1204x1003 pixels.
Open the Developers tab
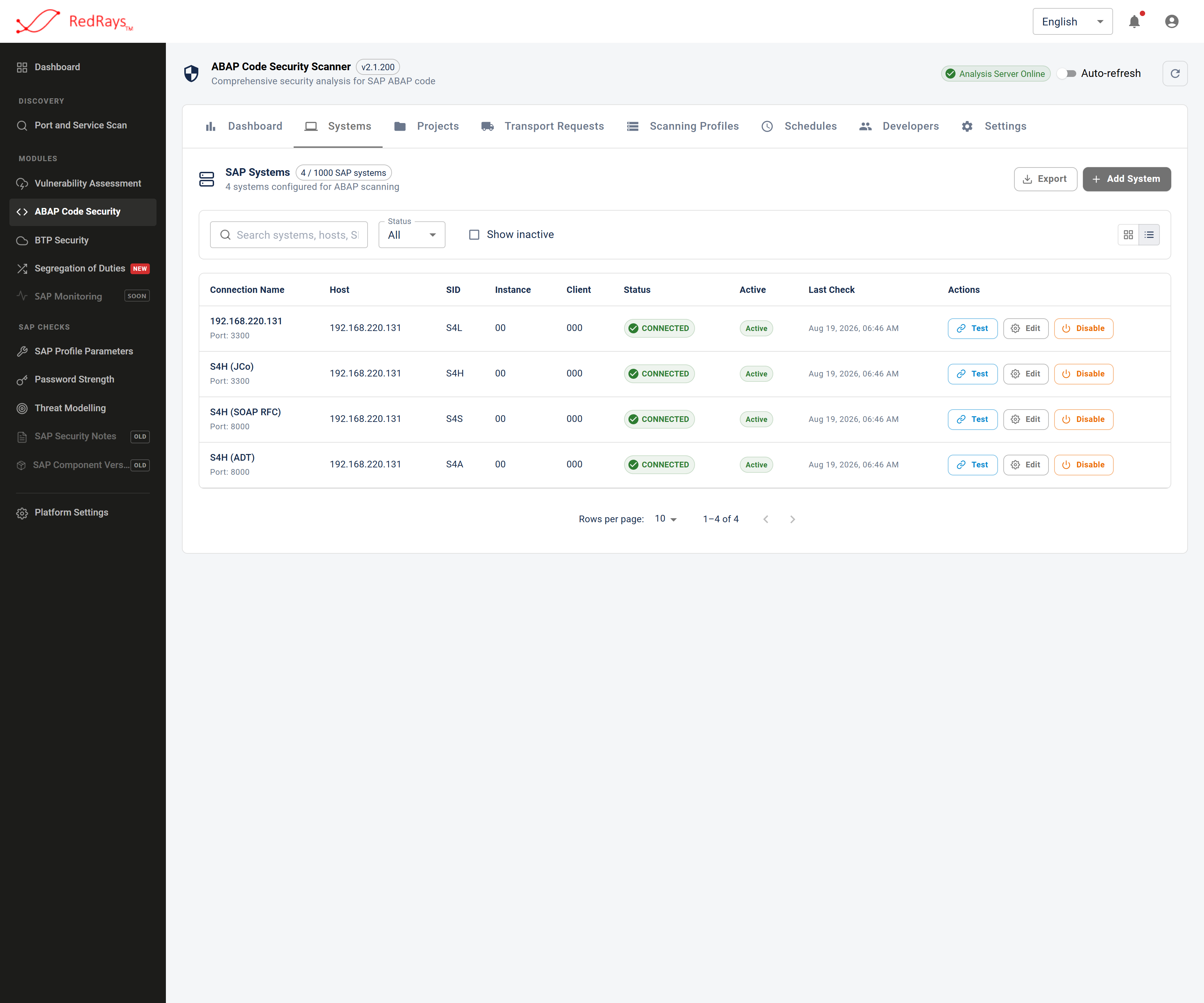coord(899,126)
